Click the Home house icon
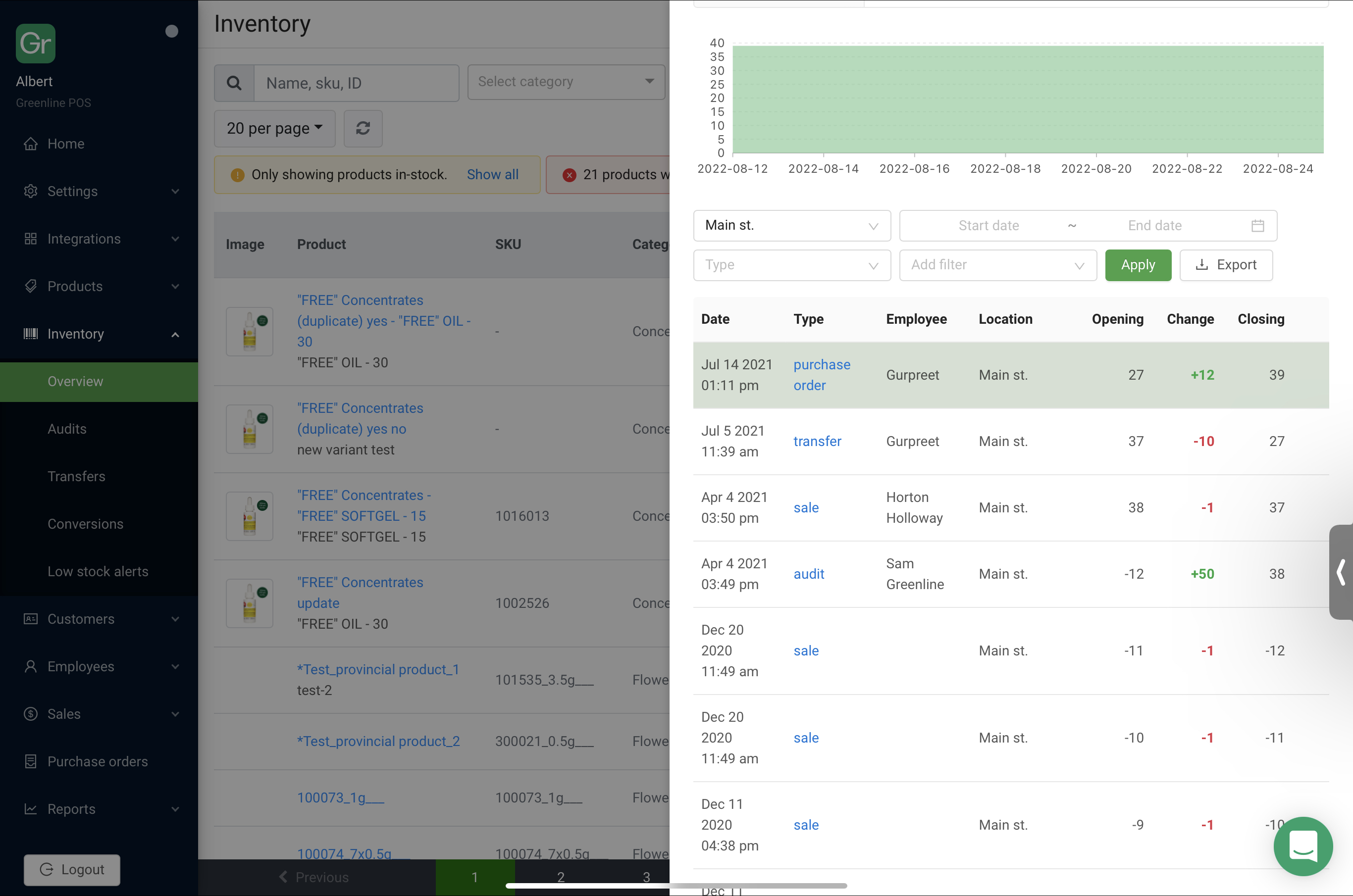Image resolution: width=1353 pixels, height=896 pixels. click(31, 144)
